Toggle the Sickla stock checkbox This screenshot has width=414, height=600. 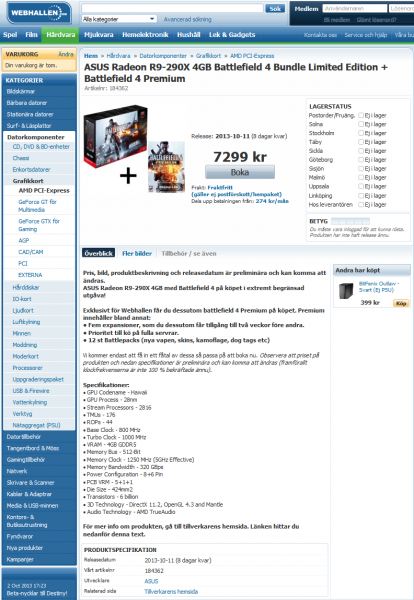click(361, 151)
